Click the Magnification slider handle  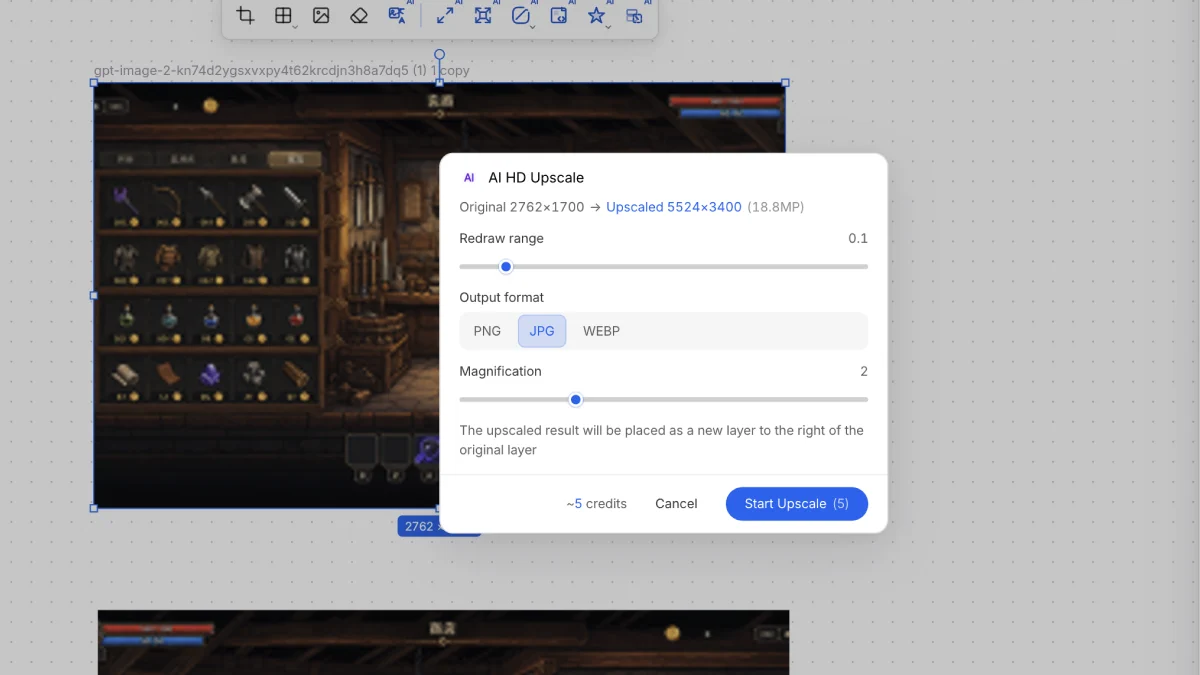pos(576,399)
